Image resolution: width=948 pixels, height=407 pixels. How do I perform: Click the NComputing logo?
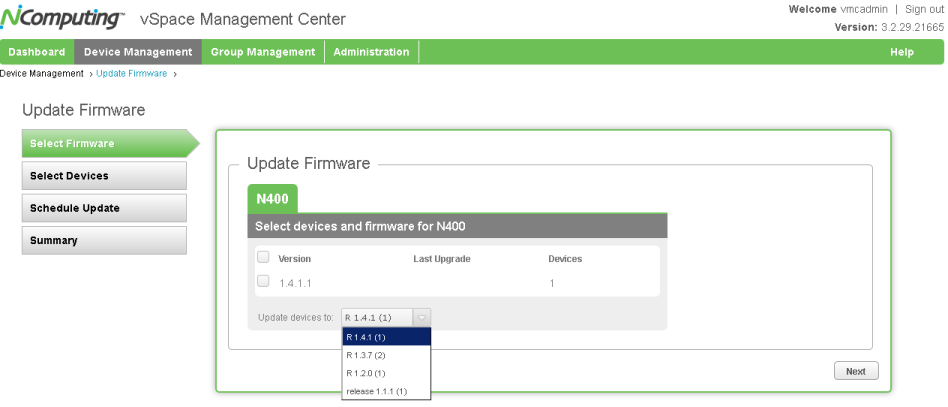(62, 18)
